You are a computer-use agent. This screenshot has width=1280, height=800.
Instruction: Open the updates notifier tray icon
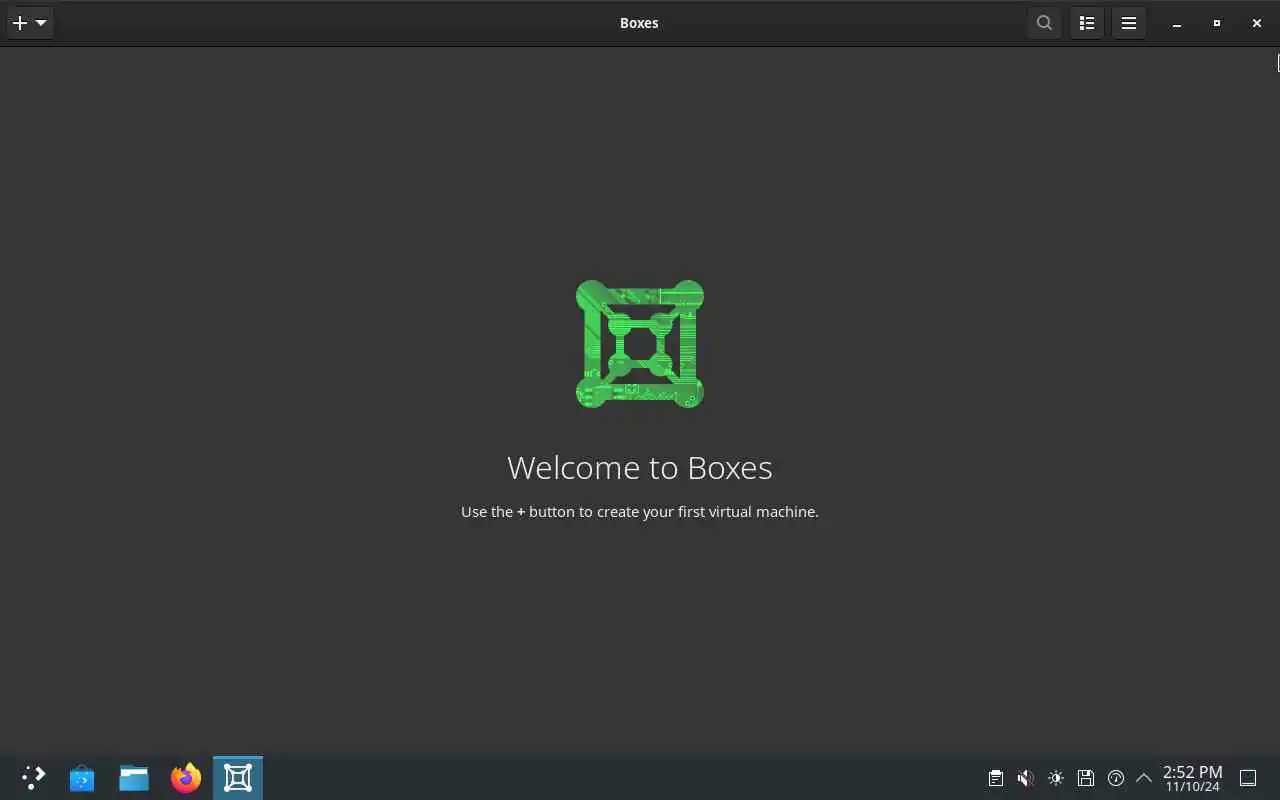click(1116, 778)
